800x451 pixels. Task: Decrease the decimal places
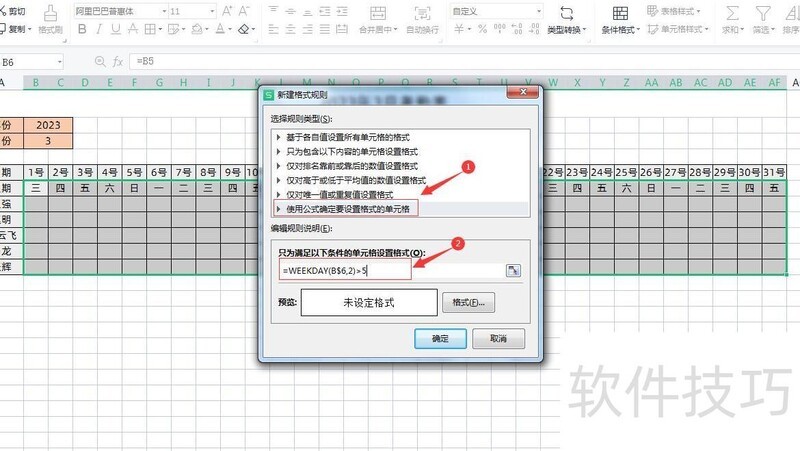(534, 29)
